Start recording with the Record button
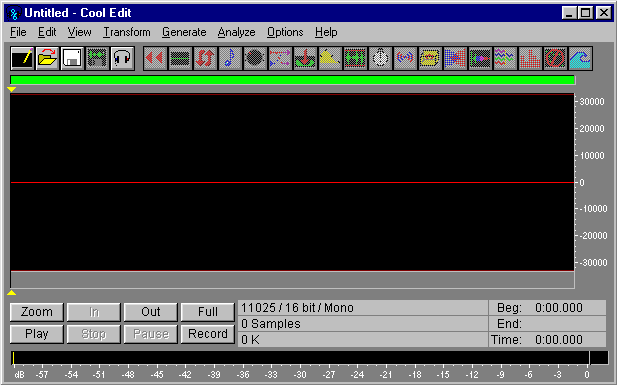The height and width of the screenshot is (385, 617). [208, 334]
